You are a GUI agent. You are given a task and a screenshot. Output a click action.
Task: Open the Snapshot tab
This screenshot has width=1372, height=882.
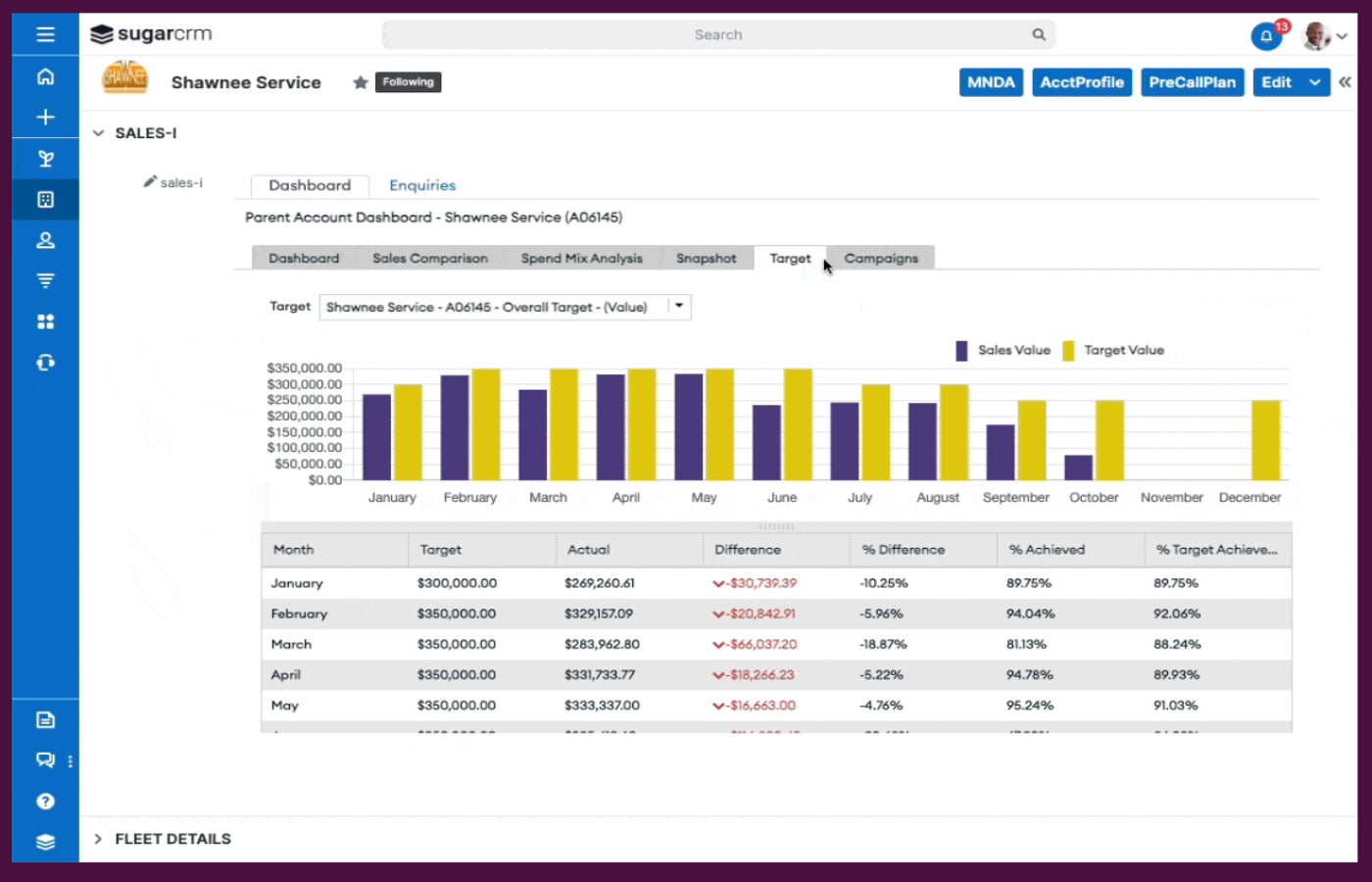[706, 258]
